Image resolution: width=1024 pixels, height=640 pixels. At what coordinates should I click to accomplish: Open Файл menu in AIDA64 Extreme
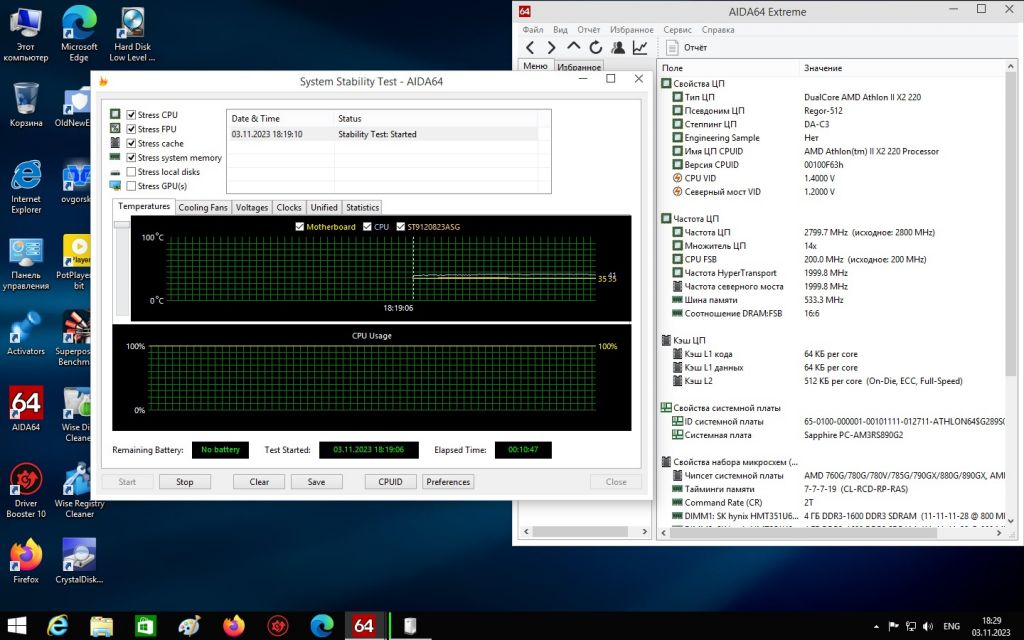[533, 29]
